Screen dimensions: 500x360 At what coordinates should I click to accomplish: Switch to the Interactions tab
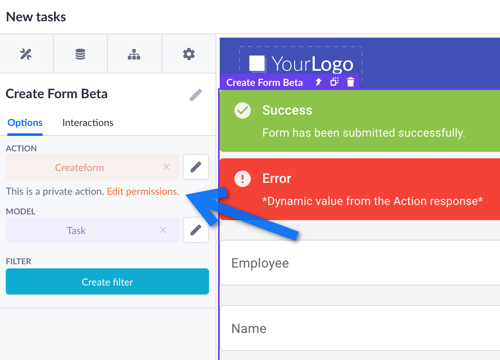[88, 123]
